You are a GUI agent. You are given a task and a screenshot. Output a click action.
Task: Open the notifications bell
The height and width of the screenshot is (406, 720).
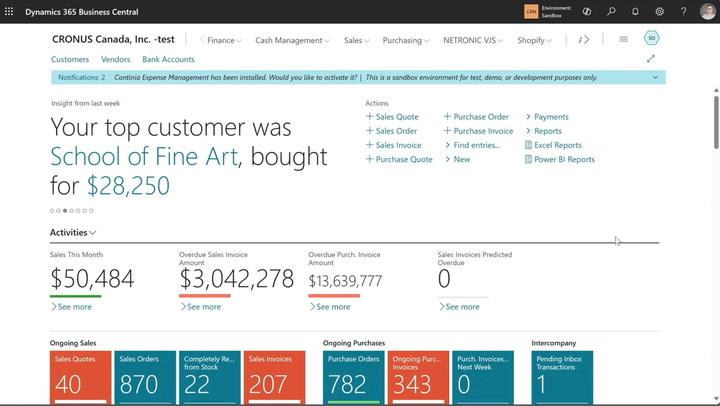coord(635,11)
